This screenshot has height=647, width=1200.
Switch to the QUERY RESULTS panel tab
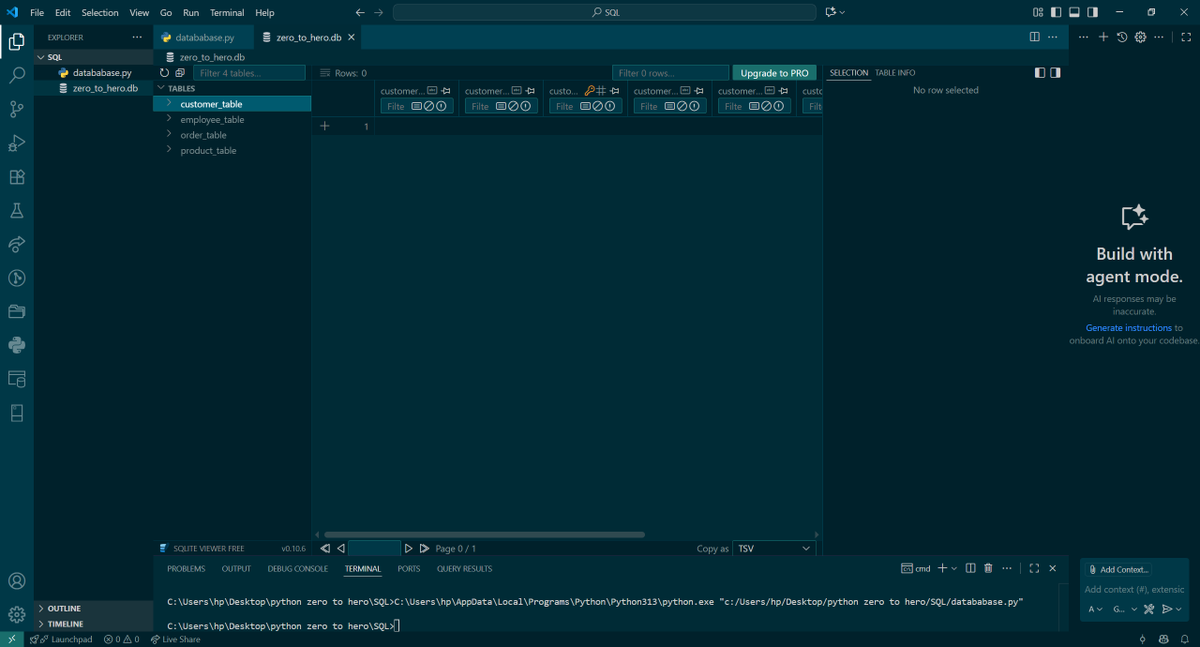click(464, 568)
